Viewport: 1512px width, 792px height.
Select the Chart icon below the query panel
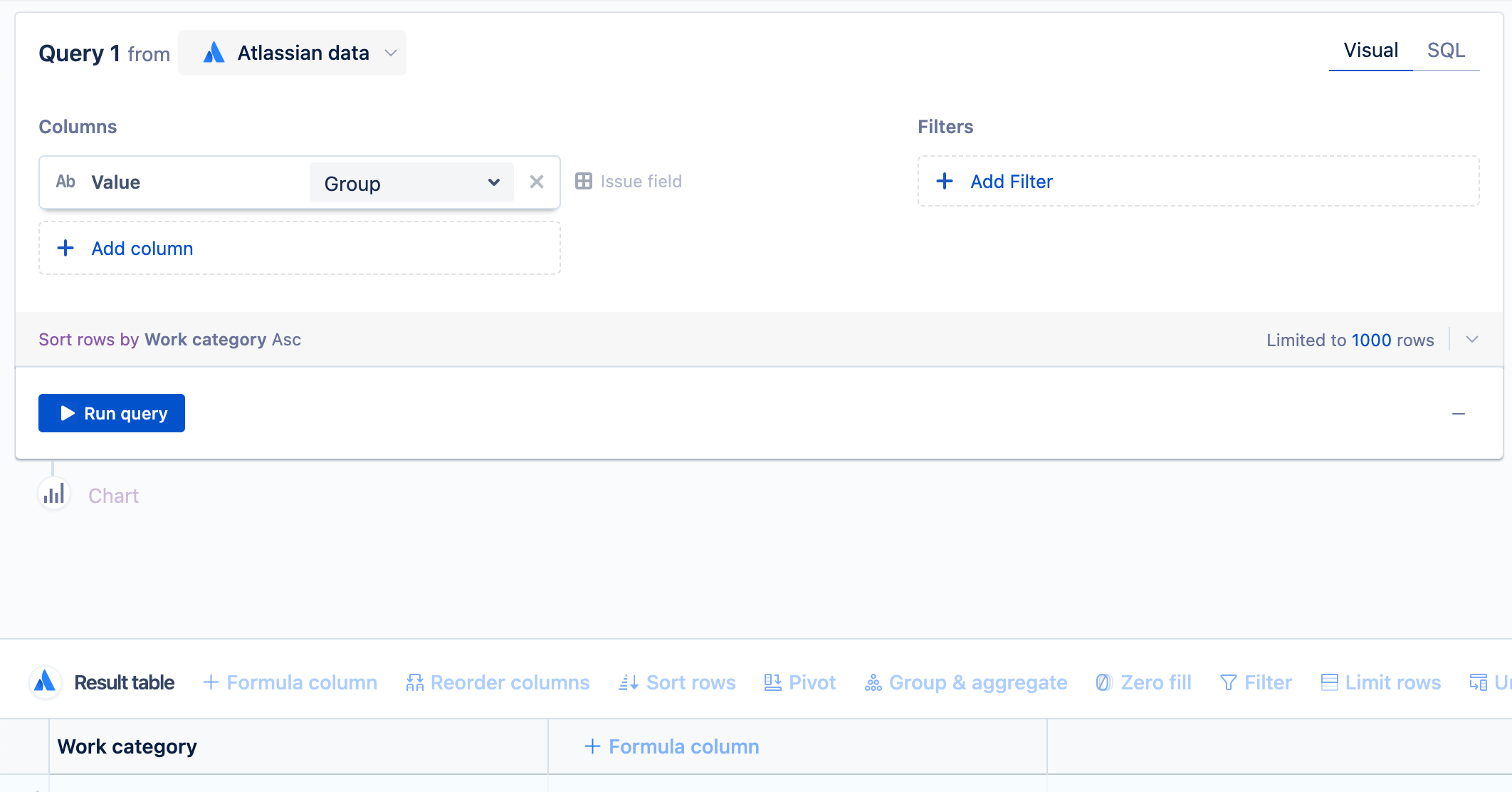pos(54,493)
